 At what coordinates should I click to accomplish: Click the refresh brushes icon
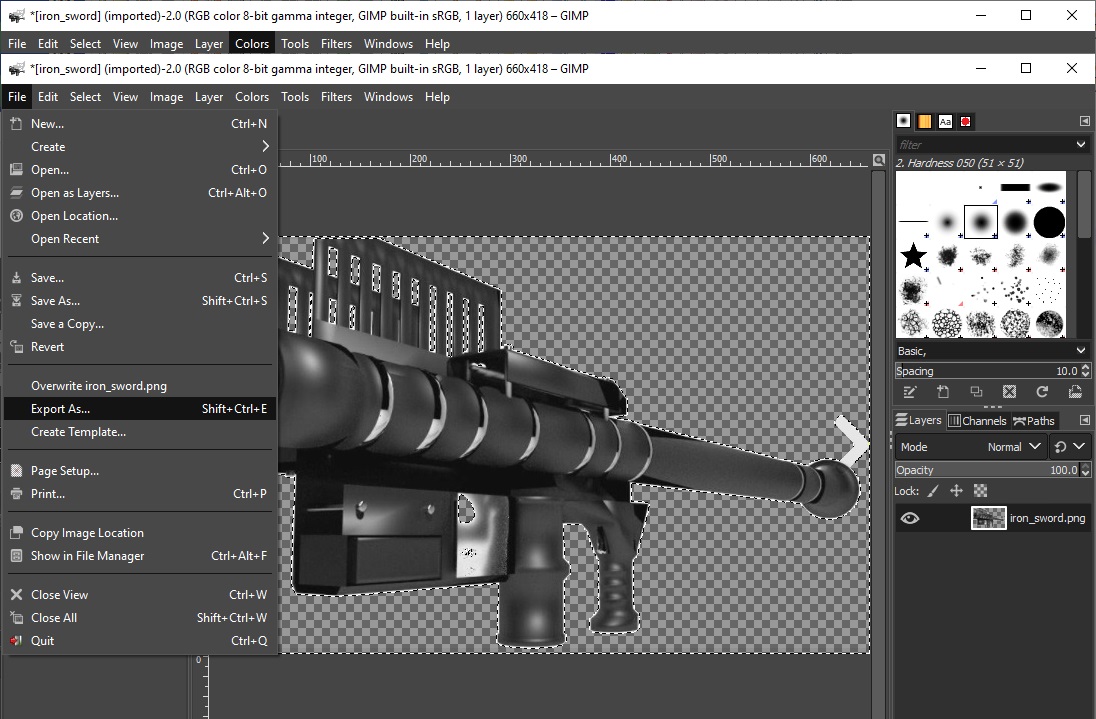pyautogui.click(x=1042, y=392)
